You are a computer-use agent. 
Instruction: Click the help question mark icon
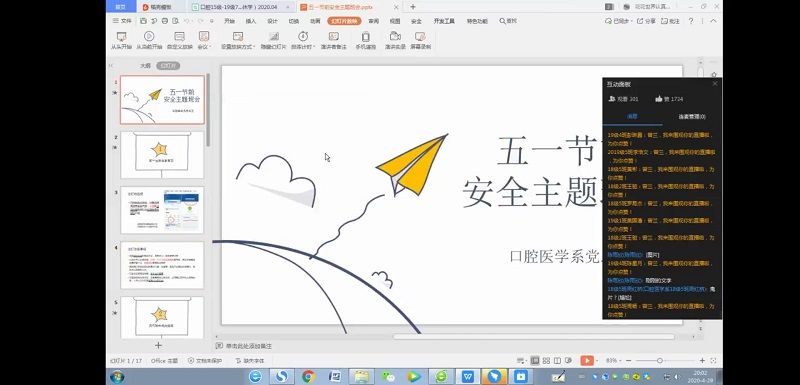tap(691, 21)
